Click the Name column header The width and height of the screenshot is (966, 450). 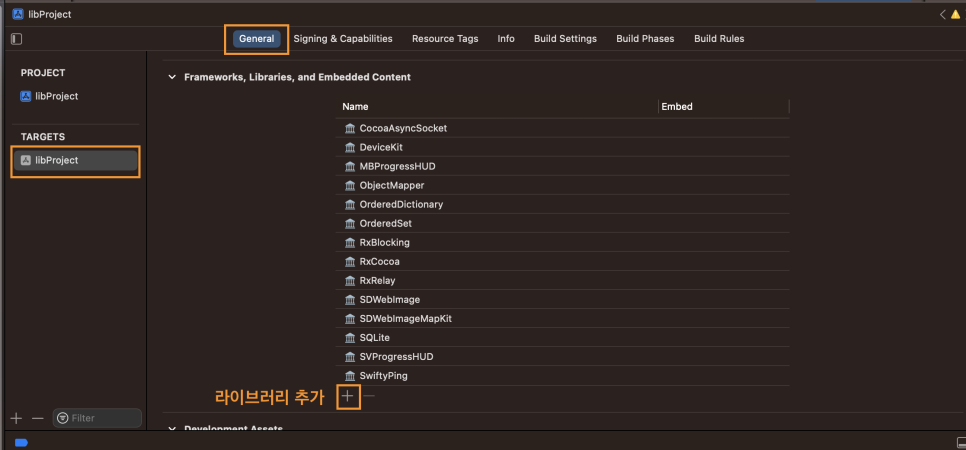pyautogui.click(x=355, y=107)
